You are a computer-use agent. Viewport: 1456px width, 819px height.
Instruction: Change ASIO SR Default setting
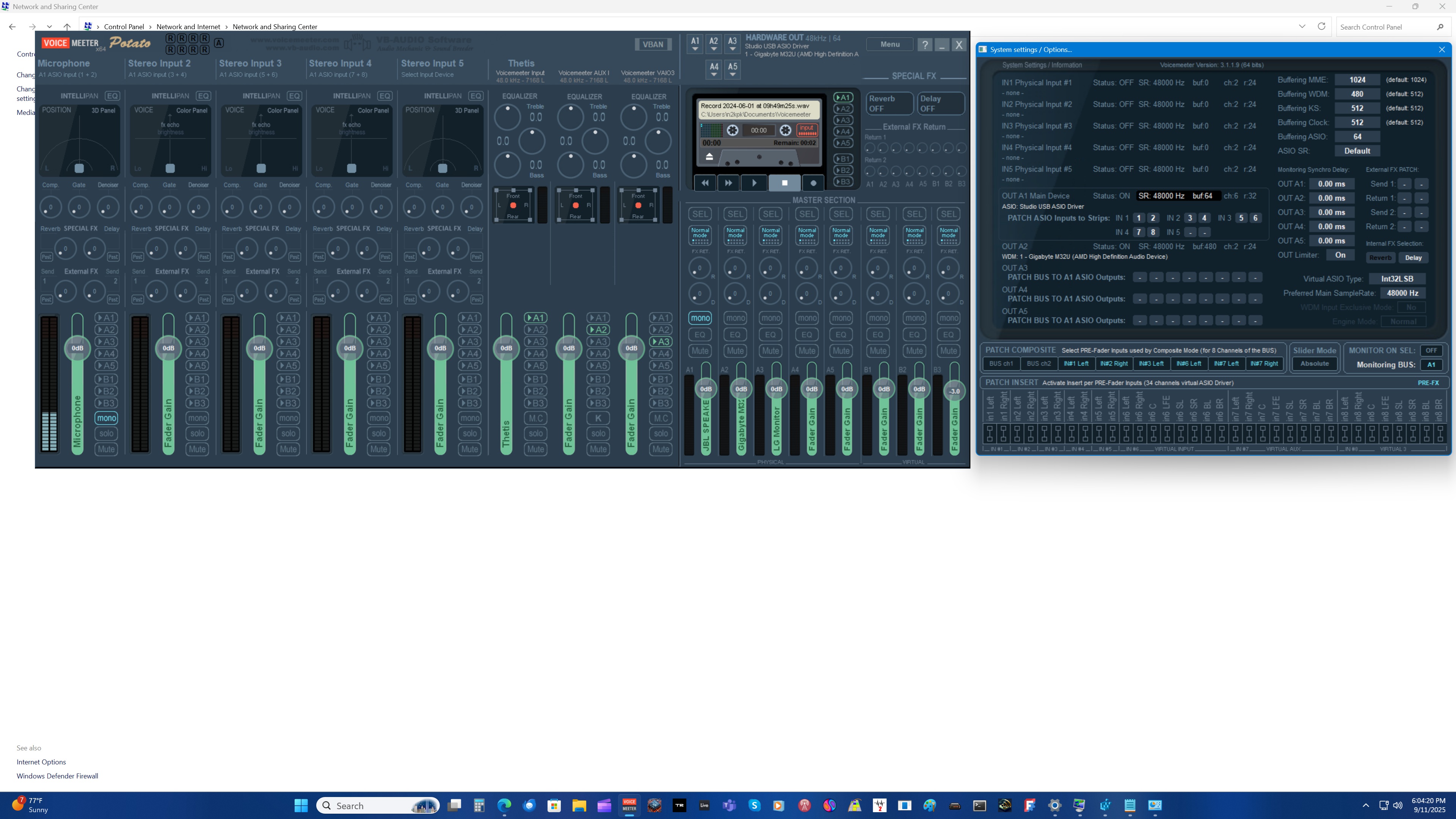pyautogui.click(x=1357, y=151)
